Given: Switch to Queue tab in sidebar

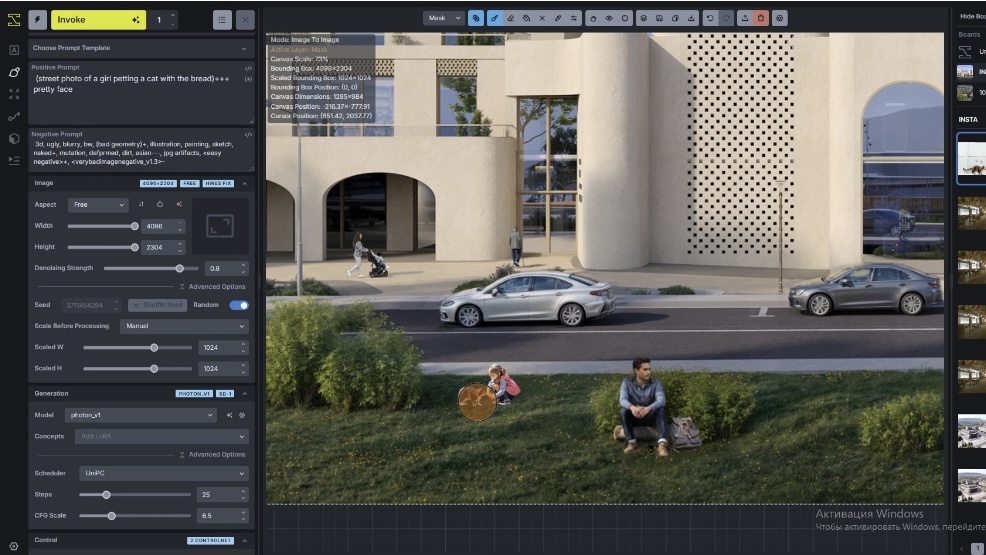Looking at the screenshot, I should pyautogui.click(x=14, y=160).
